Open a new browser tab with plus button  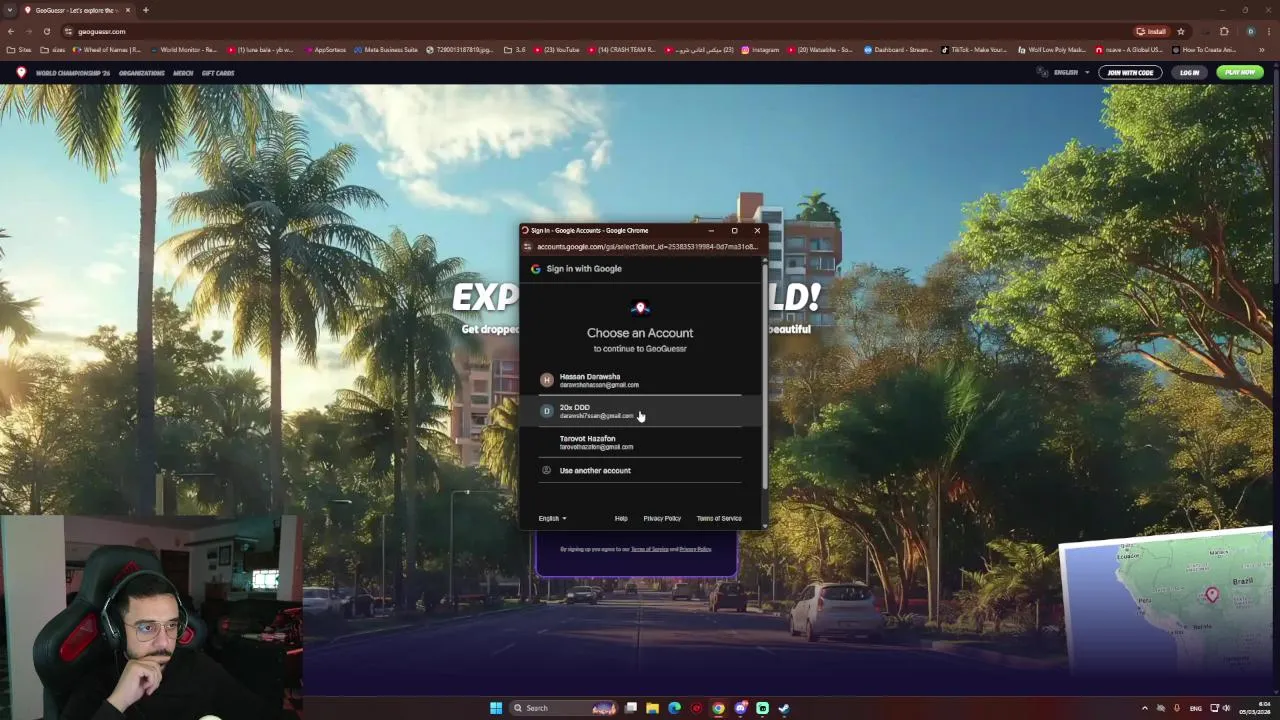(x=145, y=10)
